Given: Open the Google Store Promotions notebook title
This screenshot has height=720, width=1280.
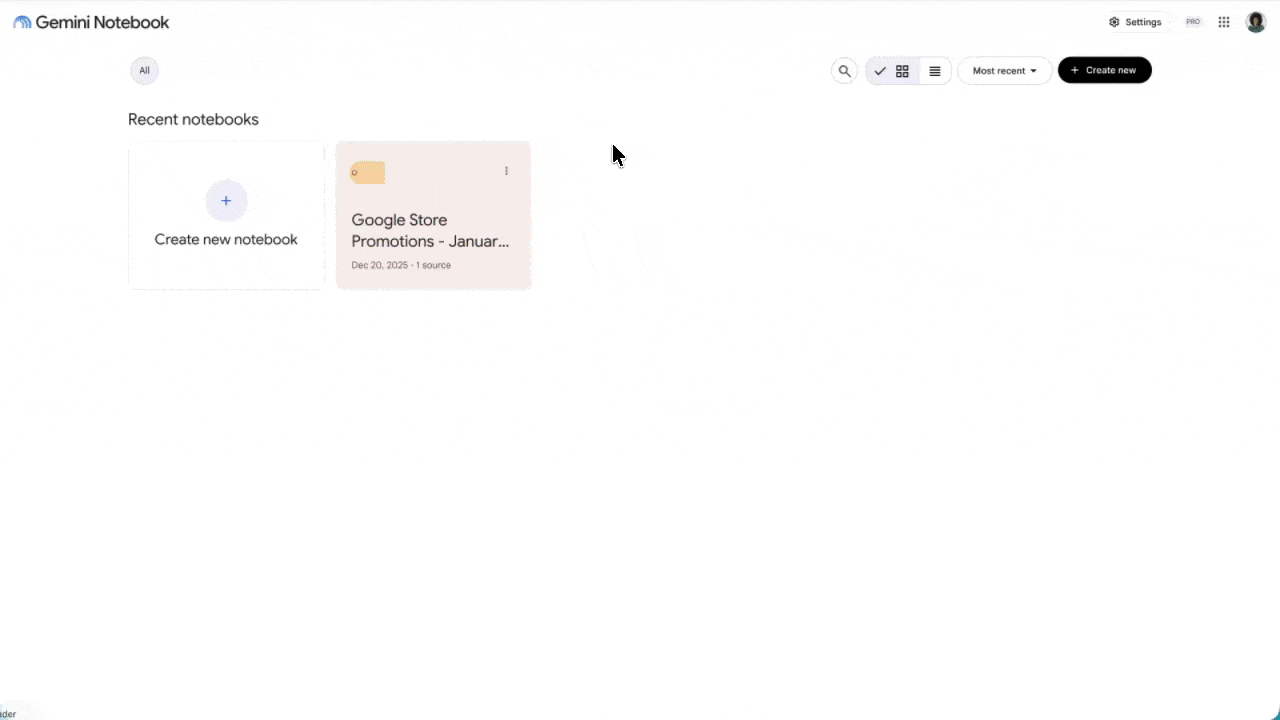Looking at the screenshot, I should pyautogui.click(x=430, y=230).
